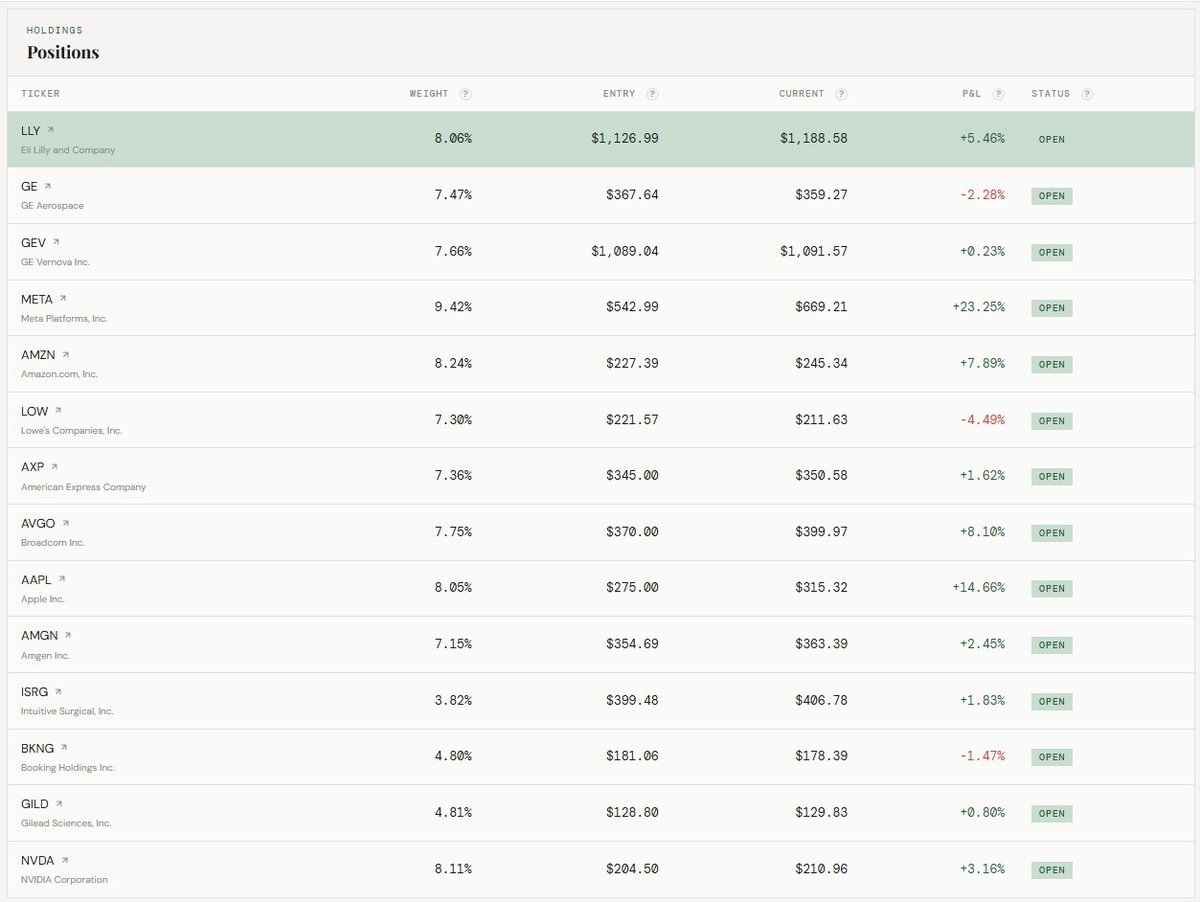Image resolution: width=1200 pixels, height=902 pixels.
Task: Select the Eli Lilly and Company name
Action: click(68, 150)
